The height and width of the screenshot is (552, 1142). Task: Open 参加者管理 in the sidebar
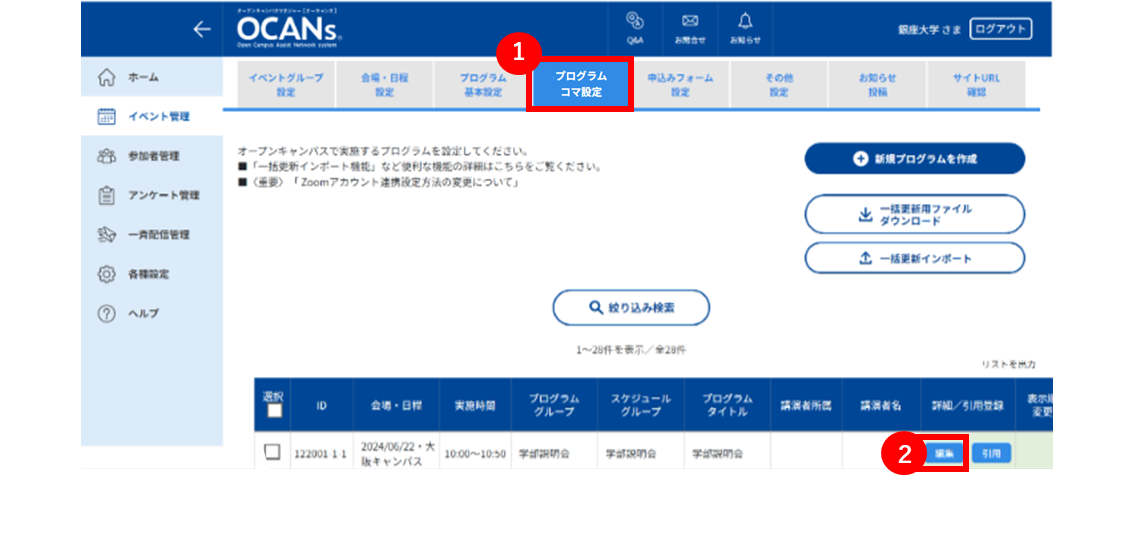coord(151,156)
